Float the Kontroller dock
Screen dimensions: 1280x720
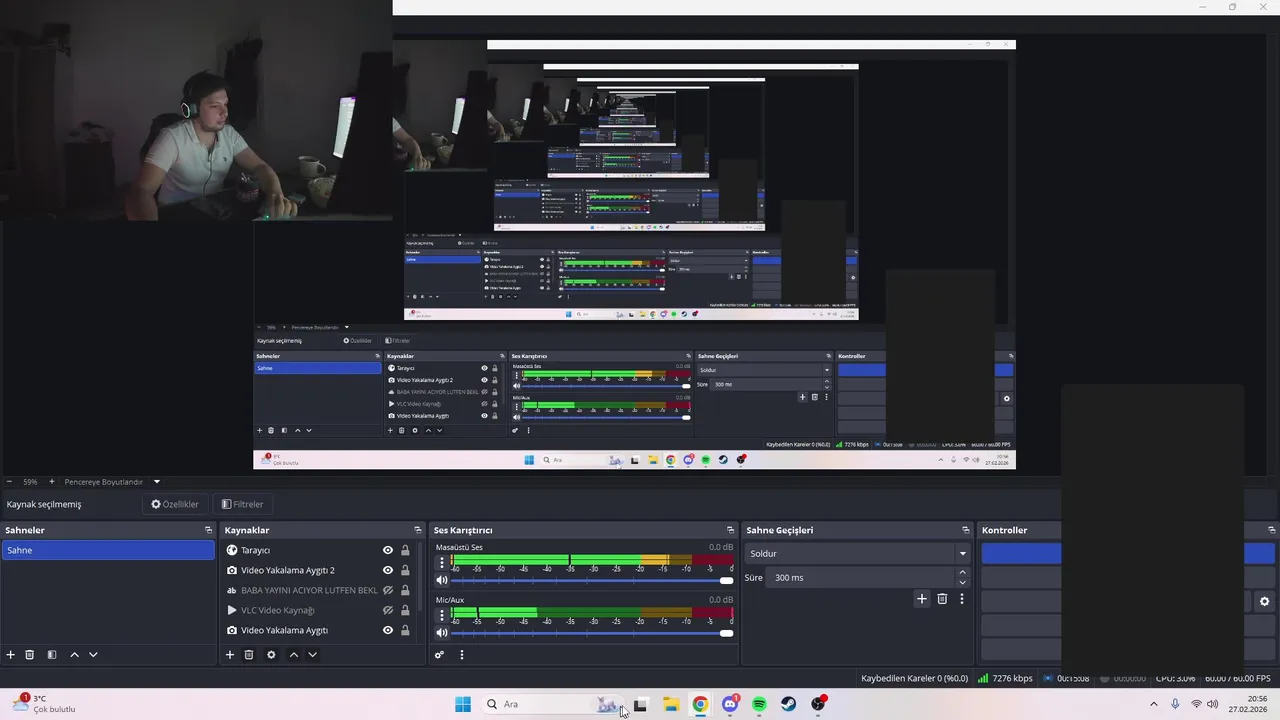point(1272,530)
